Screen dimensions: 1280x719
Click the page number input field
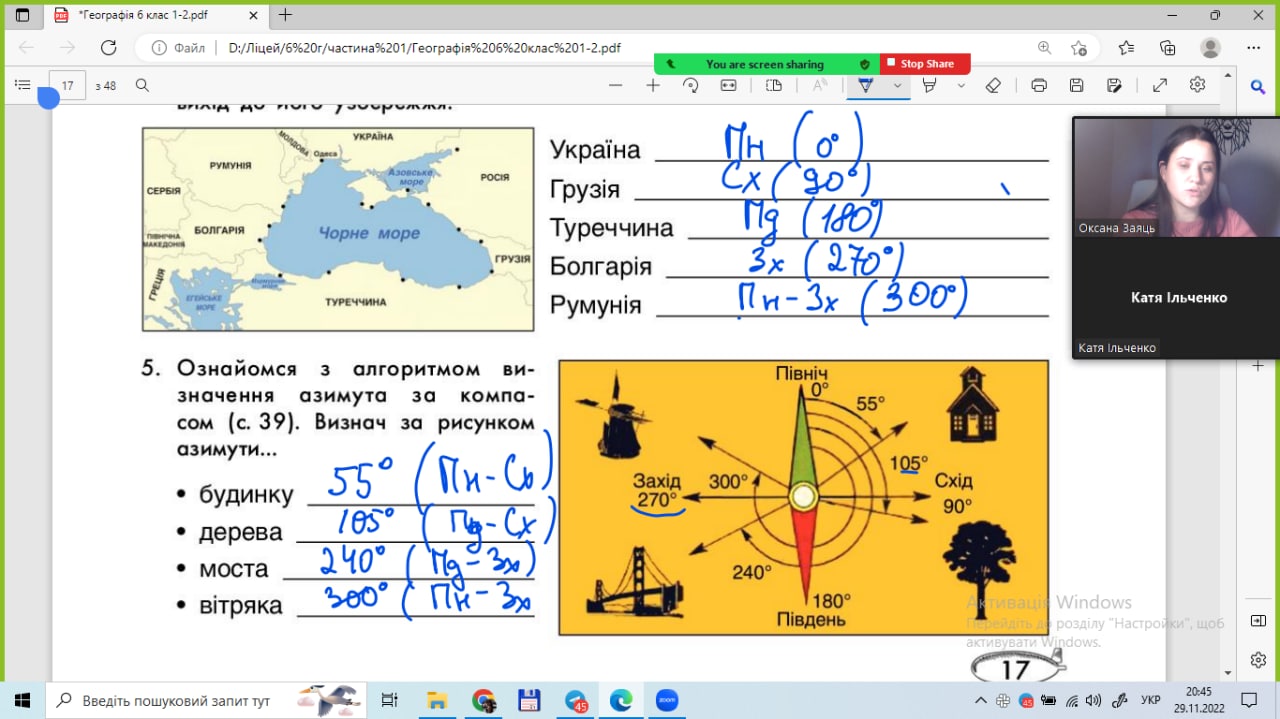coord(68,86)
